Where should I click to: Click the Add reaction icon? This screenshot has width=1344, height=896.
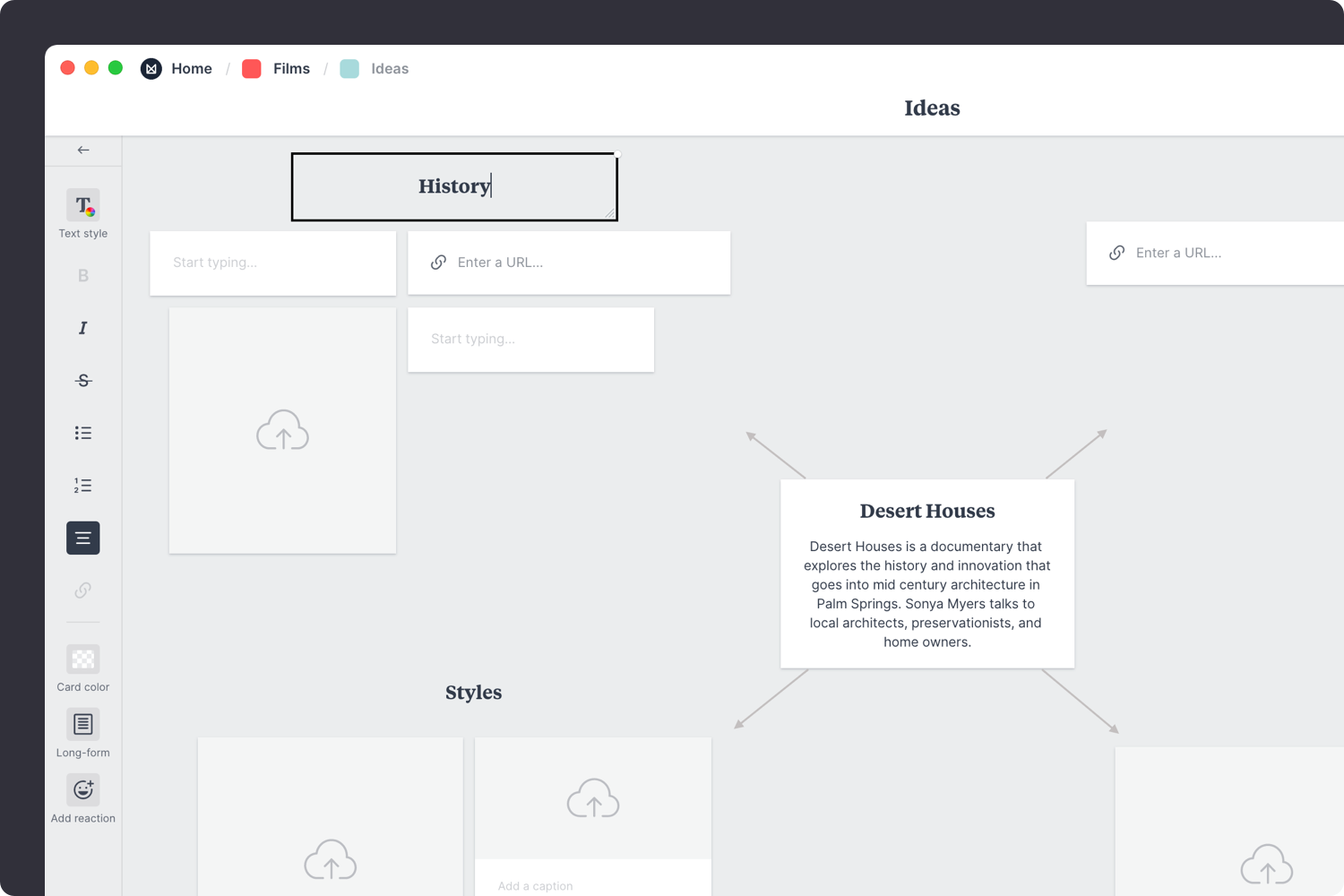82,790
